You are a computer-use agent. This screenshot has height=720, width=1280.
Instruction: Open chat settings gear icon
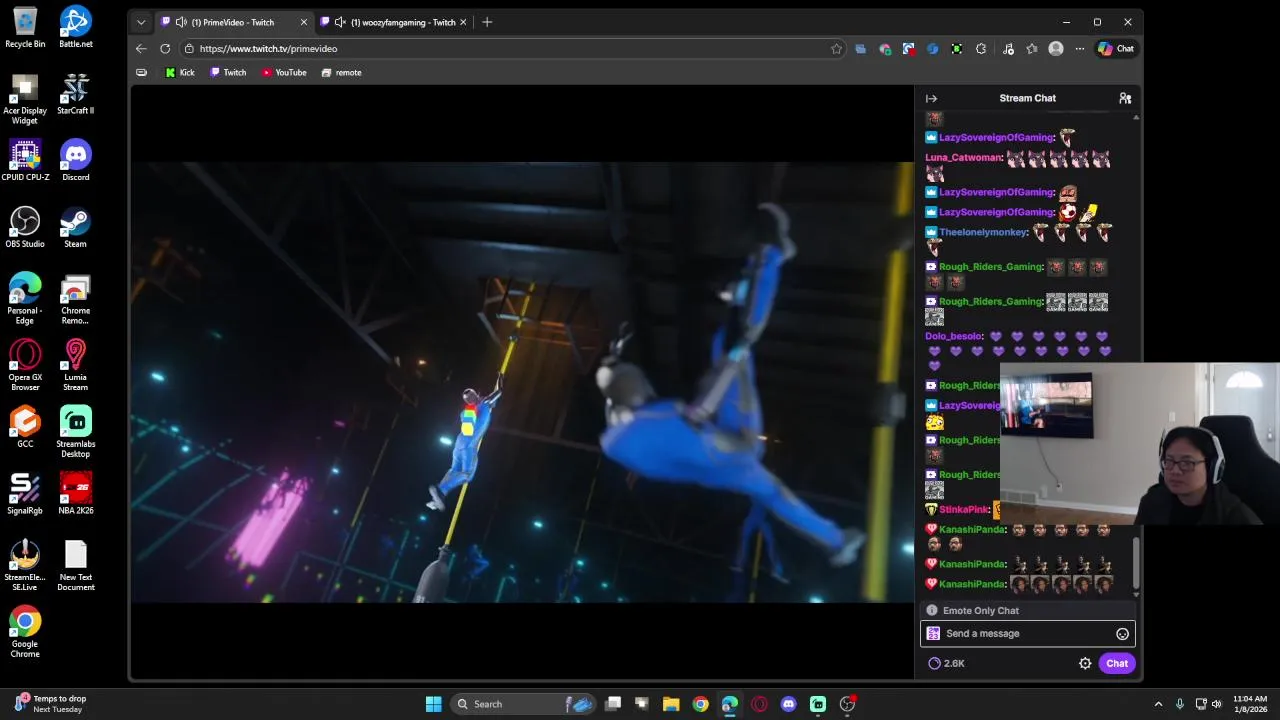[1085, 663]
